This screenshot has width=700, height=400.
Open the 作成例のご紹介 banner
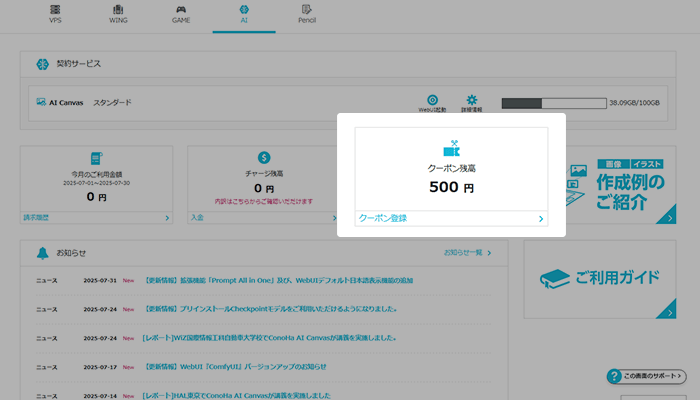click(621, 185)
